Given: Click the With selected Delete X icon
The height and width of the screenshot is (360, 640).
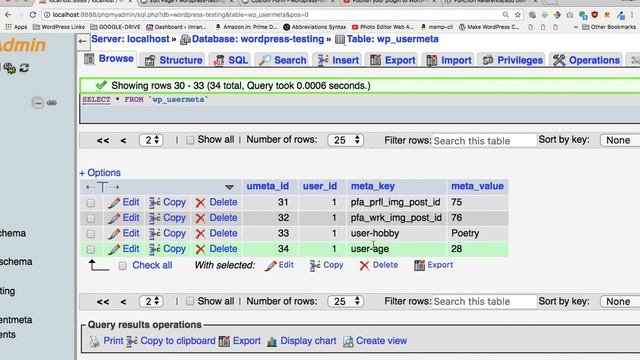Looking at the screenshot, I should (364, 266).
